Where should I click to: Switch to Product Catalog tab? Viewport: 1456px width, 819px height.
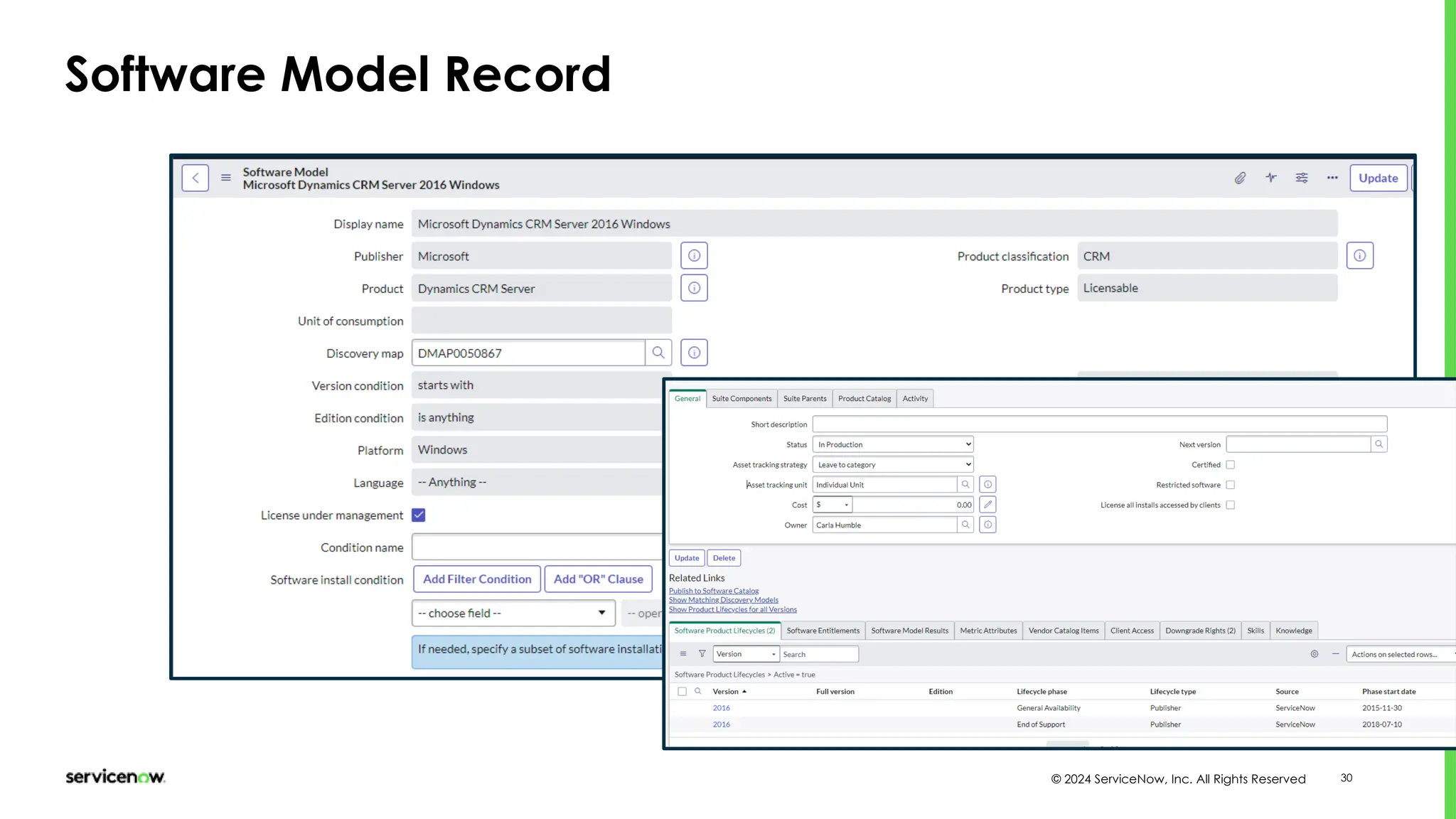click(864, 399)
